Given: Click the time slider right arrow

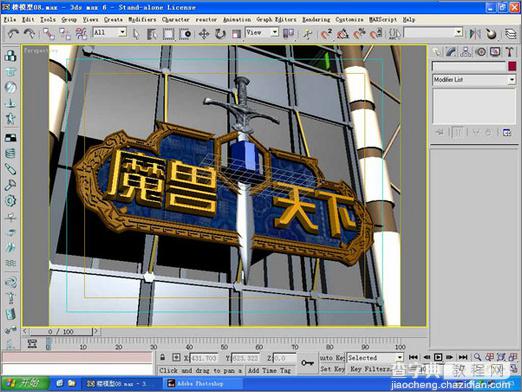Looking at the screenshot, I should 96,331.
